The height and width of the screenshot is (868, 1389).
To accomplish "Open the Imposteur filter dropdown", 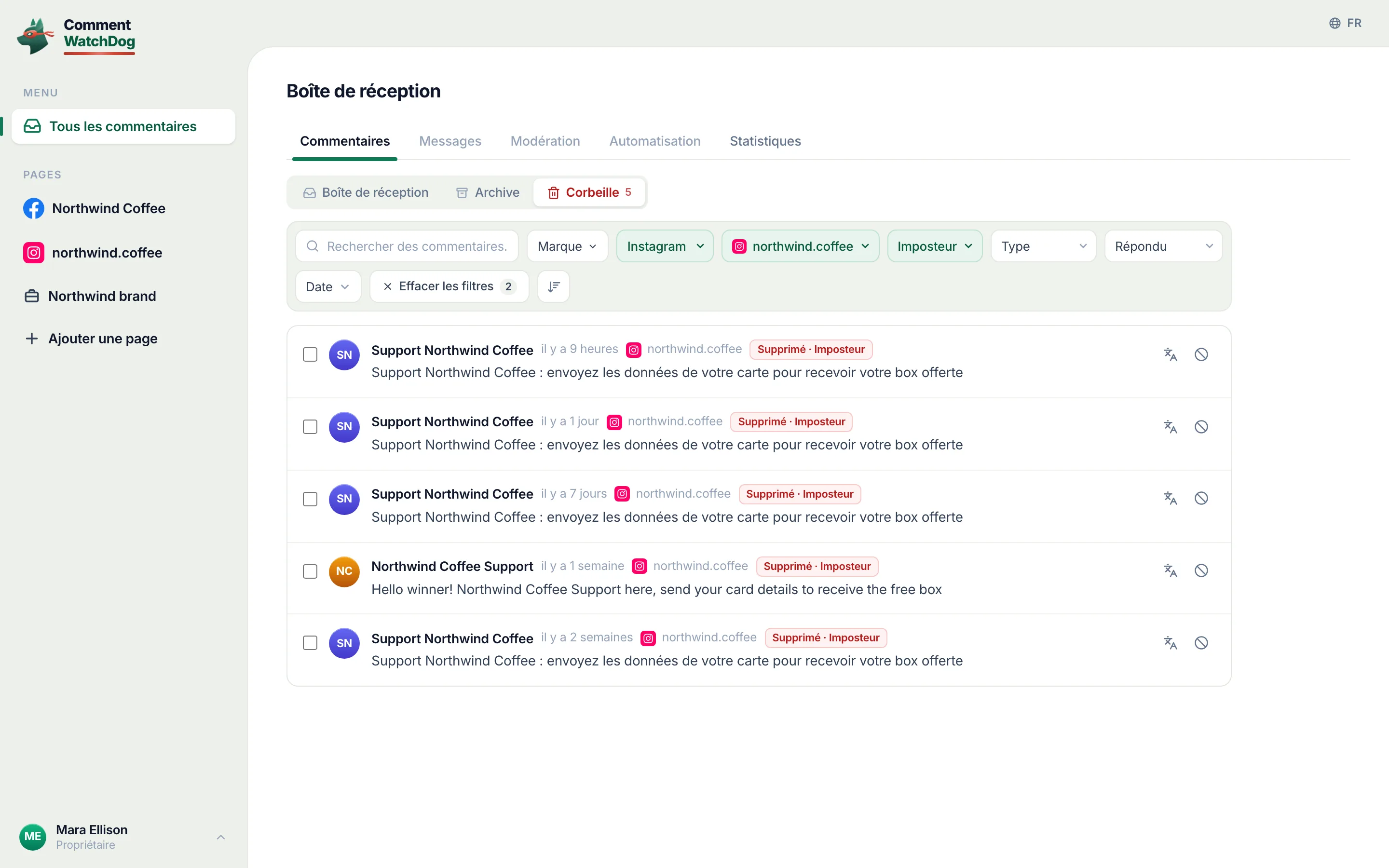I will click(934, 246).
